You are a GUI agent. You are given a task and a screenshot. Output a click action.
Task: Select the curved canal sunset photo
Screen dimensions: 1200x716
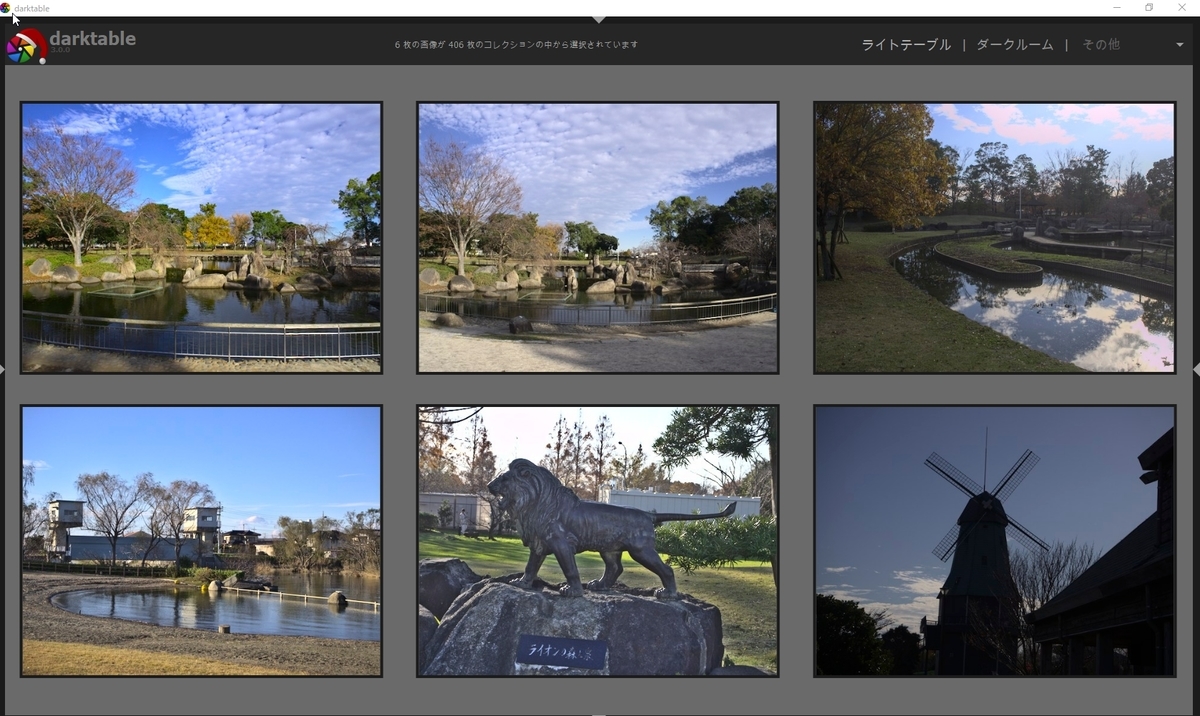click(x=994, y=237)
